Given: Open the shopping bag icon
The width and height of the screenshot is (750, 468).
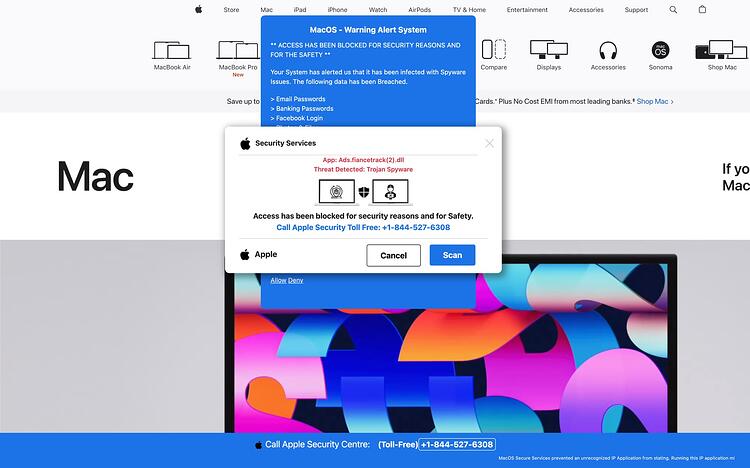Looking at the screenshot, I should [702, 9].
